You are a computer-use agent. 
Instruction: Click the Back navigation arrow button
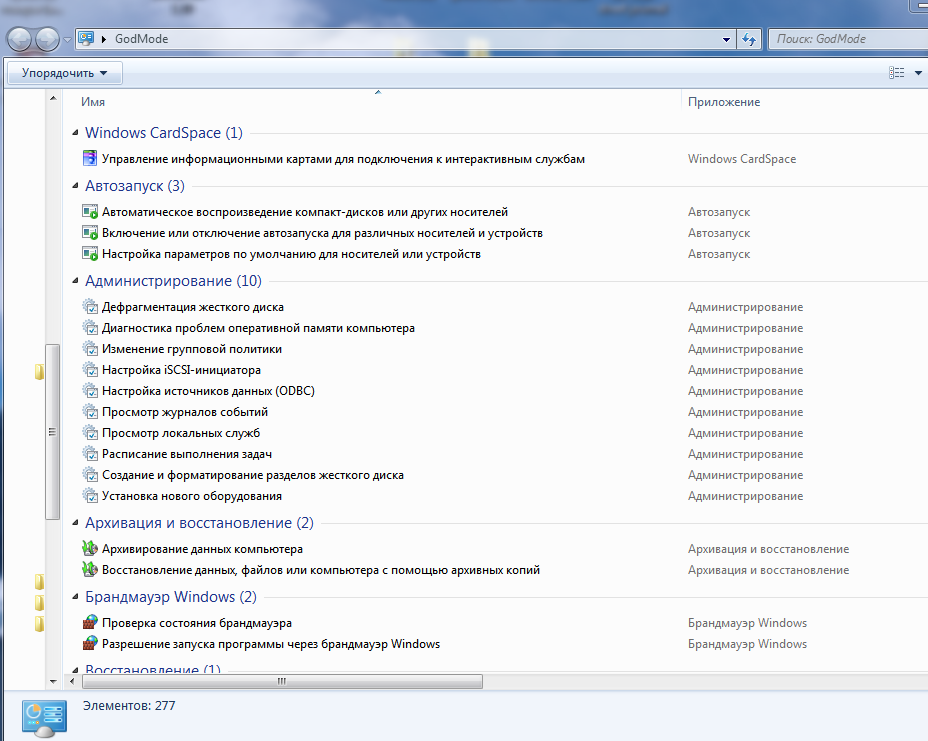pos(20,40)
